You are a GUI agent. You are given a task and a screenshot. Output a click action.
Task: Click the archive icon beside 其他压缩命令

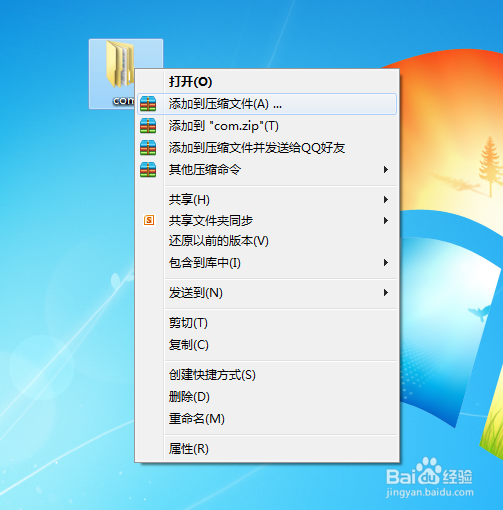[x=148, y=170]
